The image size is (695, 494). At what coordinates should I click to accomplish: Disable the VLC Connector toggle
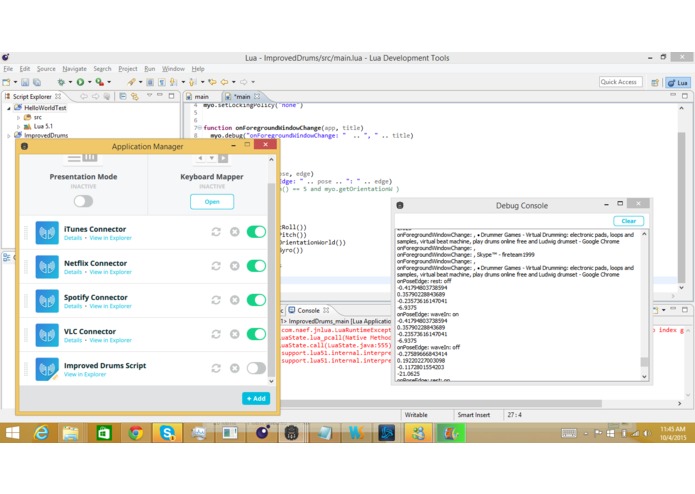pyautogui.click(x=256, y=334)
